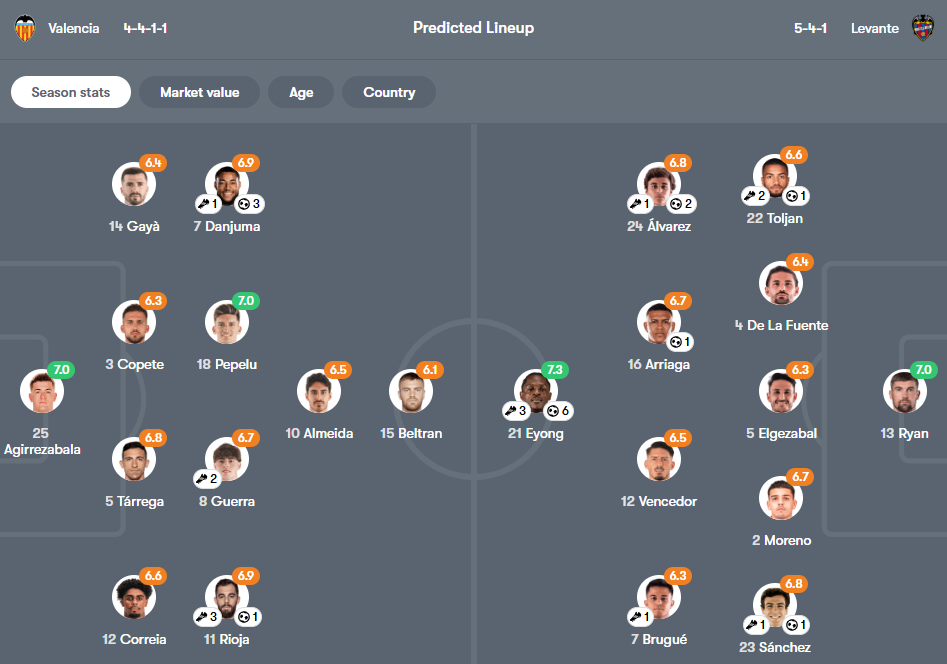
Task: Click the Valencia club crest
Action: tap(24, 28)
